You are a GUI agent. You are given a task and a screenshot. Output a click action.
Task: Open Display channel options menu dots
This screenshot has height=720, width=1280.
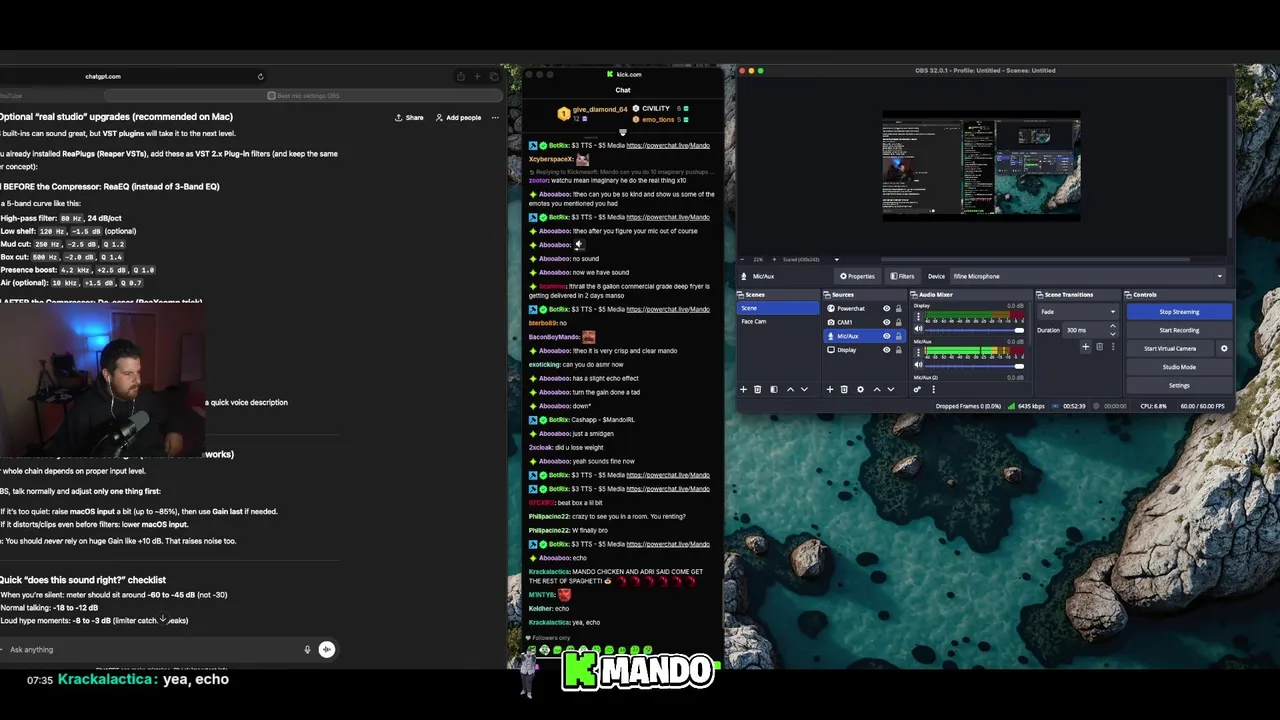[x=918, y=316]
